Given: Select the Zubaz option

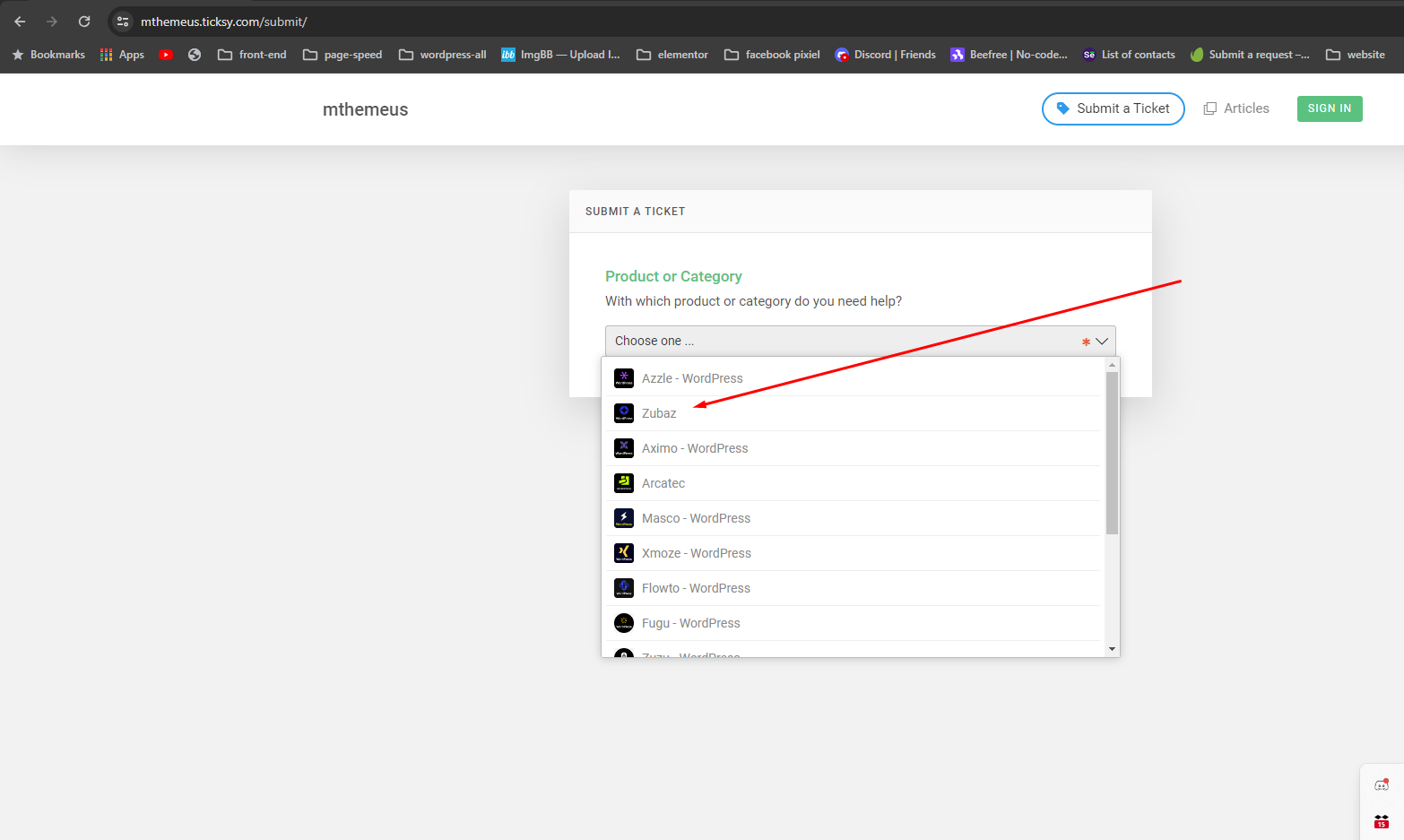Looking at the screenshot, I should pyautogui.click(x=854, y=413).
